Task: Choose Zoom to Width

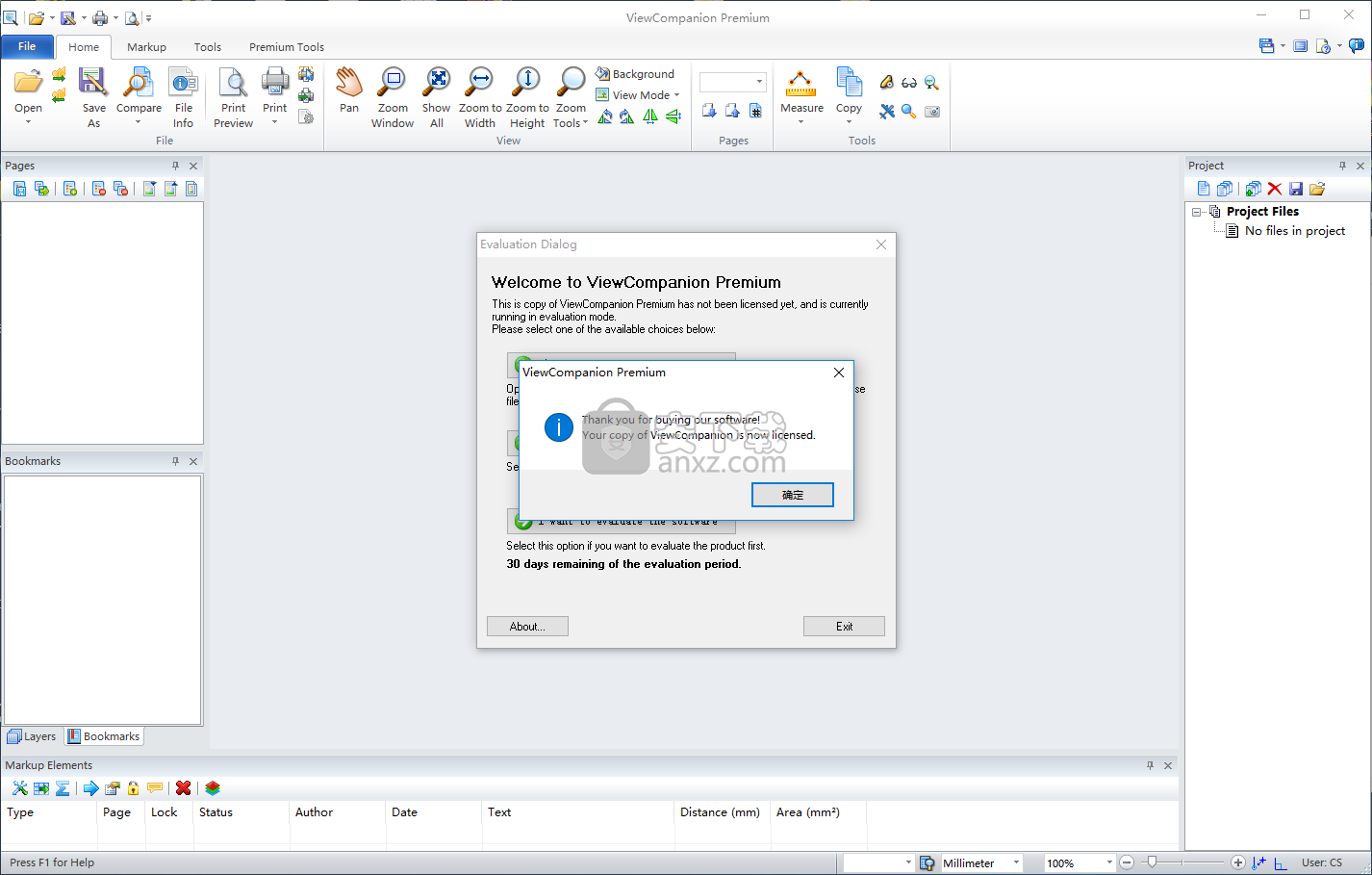Action: [480, 97]
